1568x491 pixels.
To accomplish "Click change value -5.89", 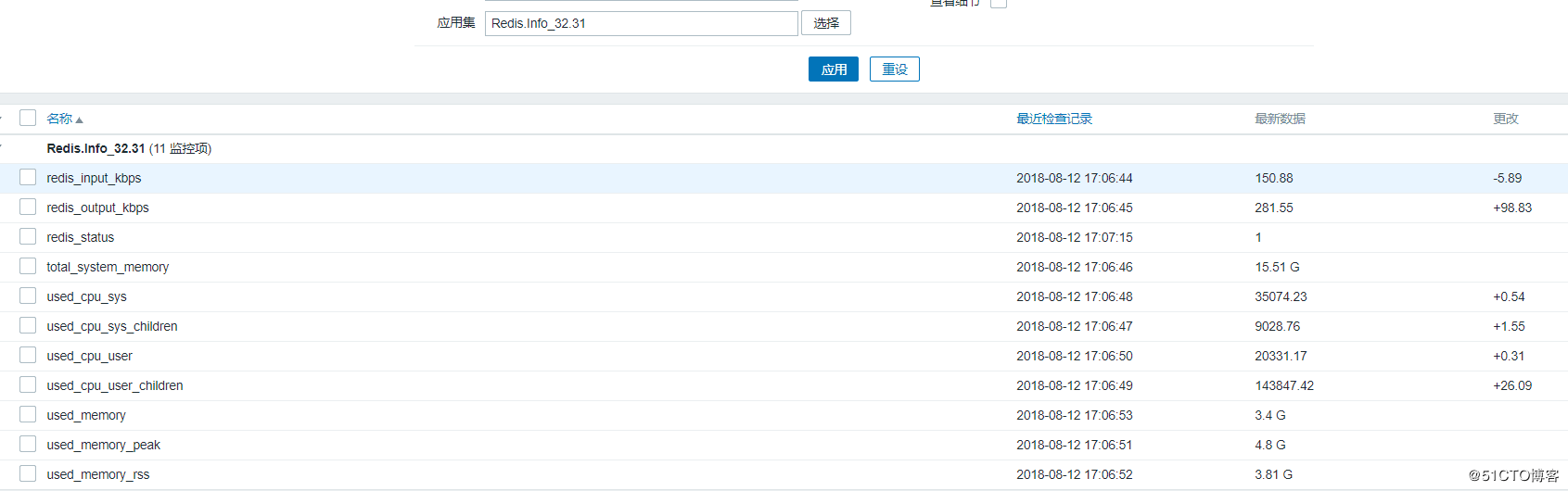I will point(1508,178).
